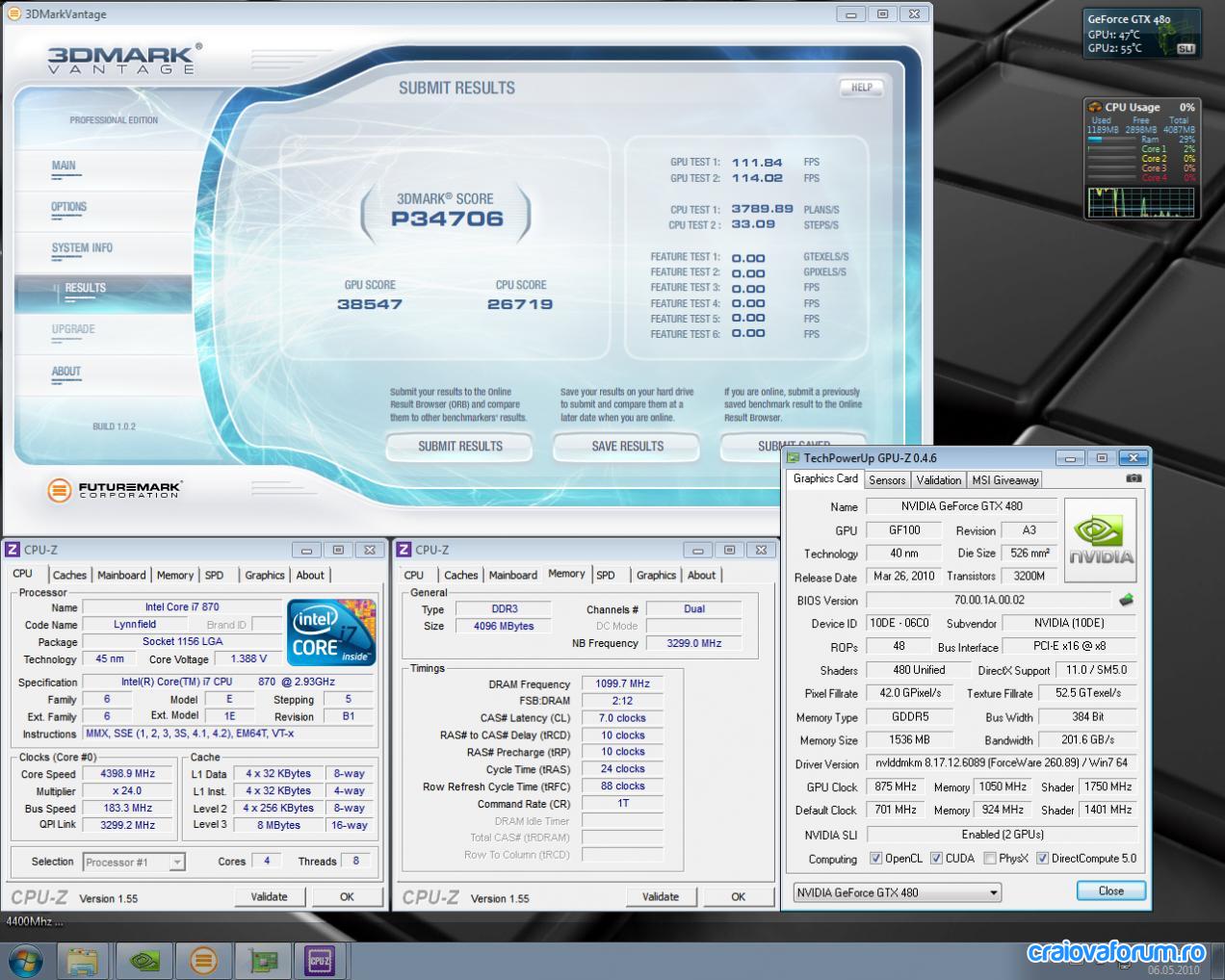
Task: Toggle the OpenCL checkbox in GPU-Z
Action: pyautogui.click(x=875, y=859)
